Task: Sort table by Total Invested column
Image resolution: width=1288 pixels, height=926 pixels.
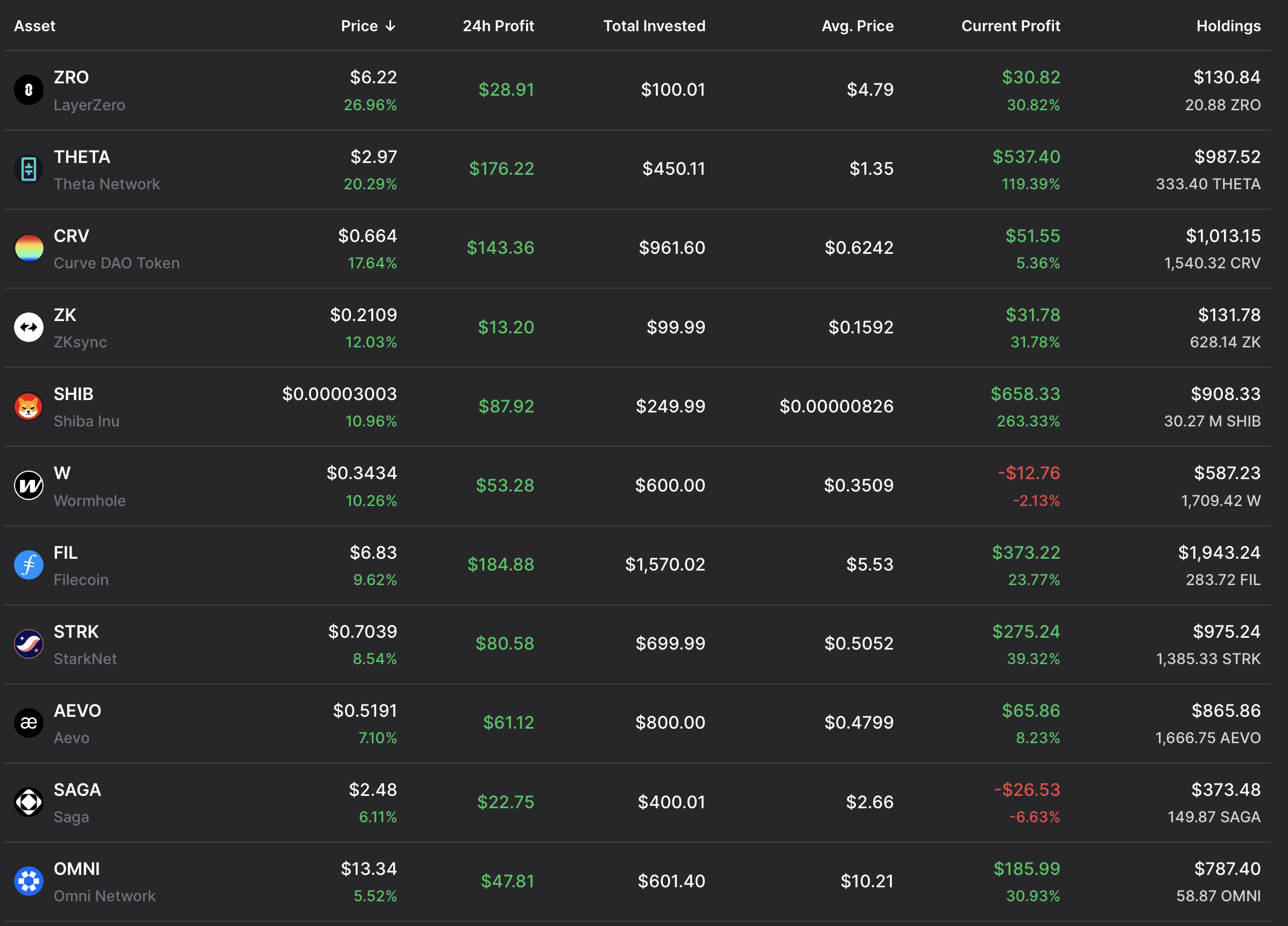Action: click(x=654, y=26)
